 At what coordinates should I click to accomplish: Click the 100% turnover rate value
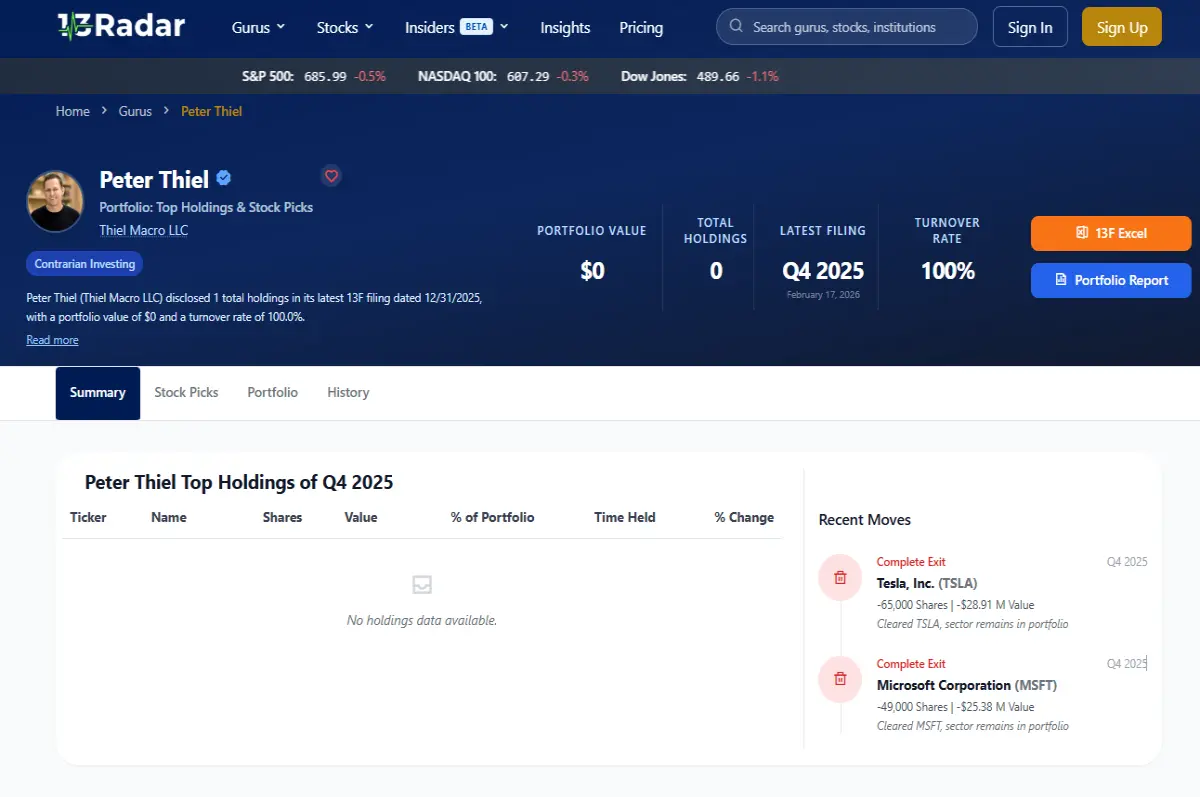(947, 271)
